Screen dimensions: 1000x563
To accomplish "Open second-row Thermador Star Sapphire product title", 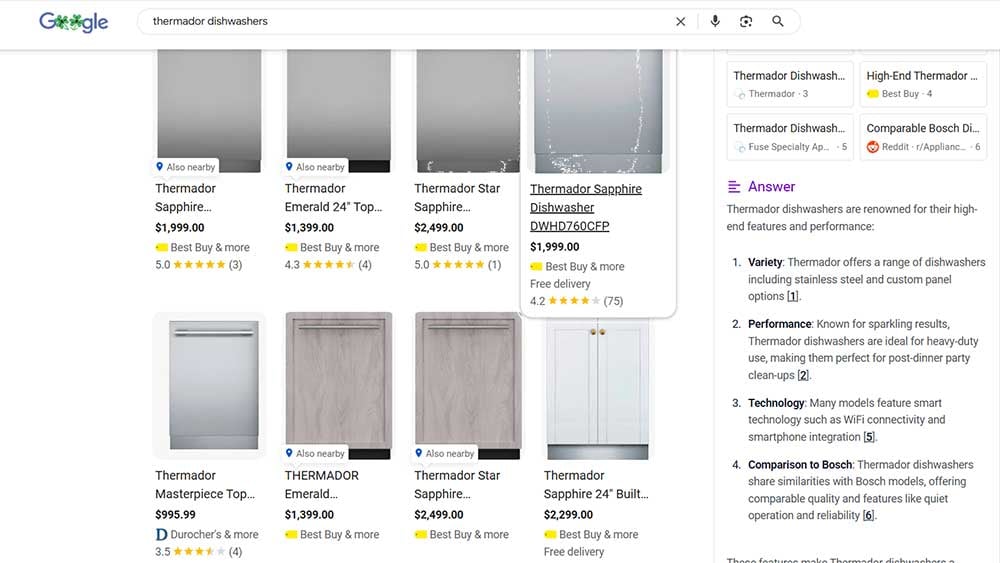I will coord(457,485).
